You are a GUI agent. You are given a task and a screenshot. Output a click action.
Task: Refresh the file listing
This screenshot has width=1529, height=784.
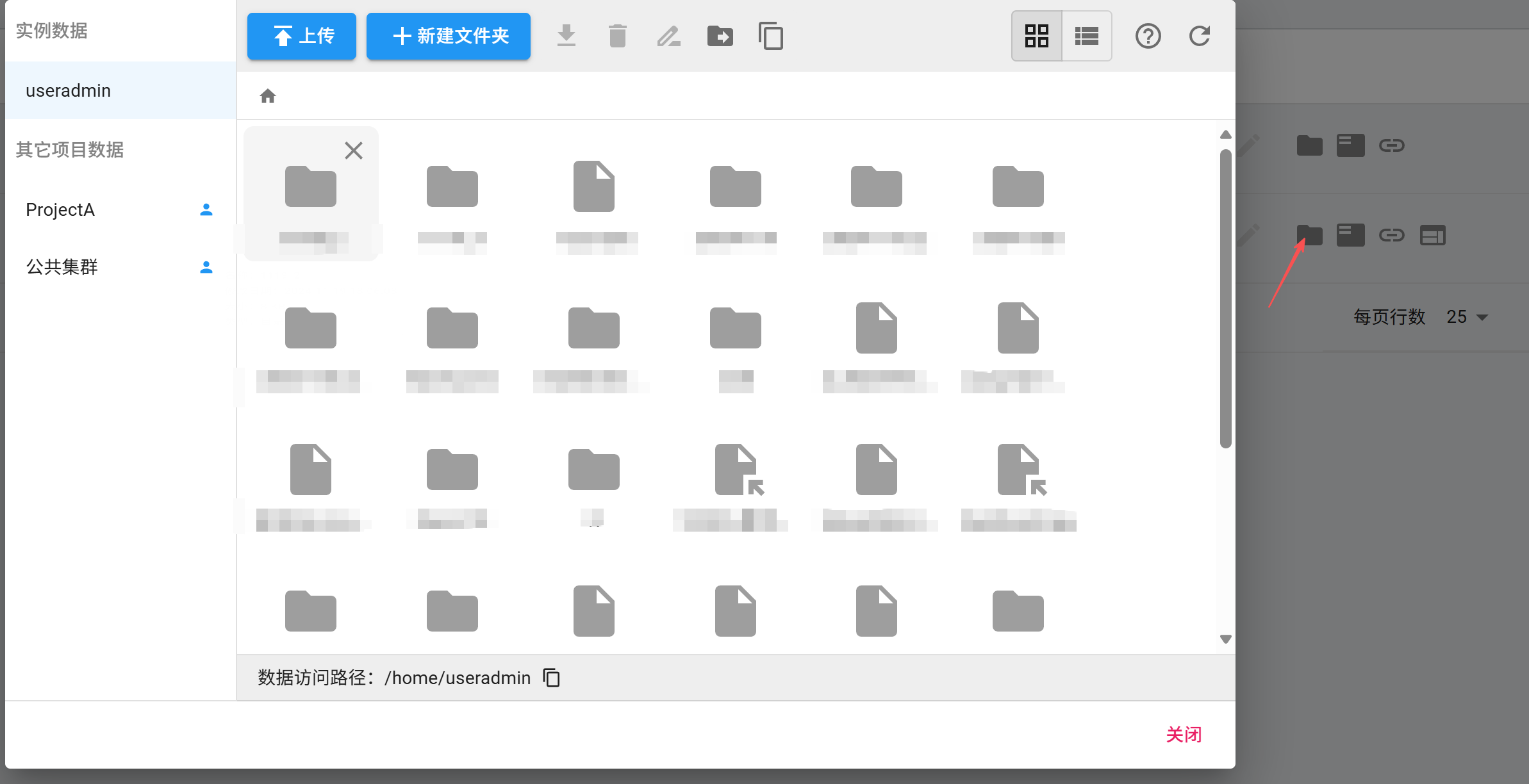(x=1199, y=37)
